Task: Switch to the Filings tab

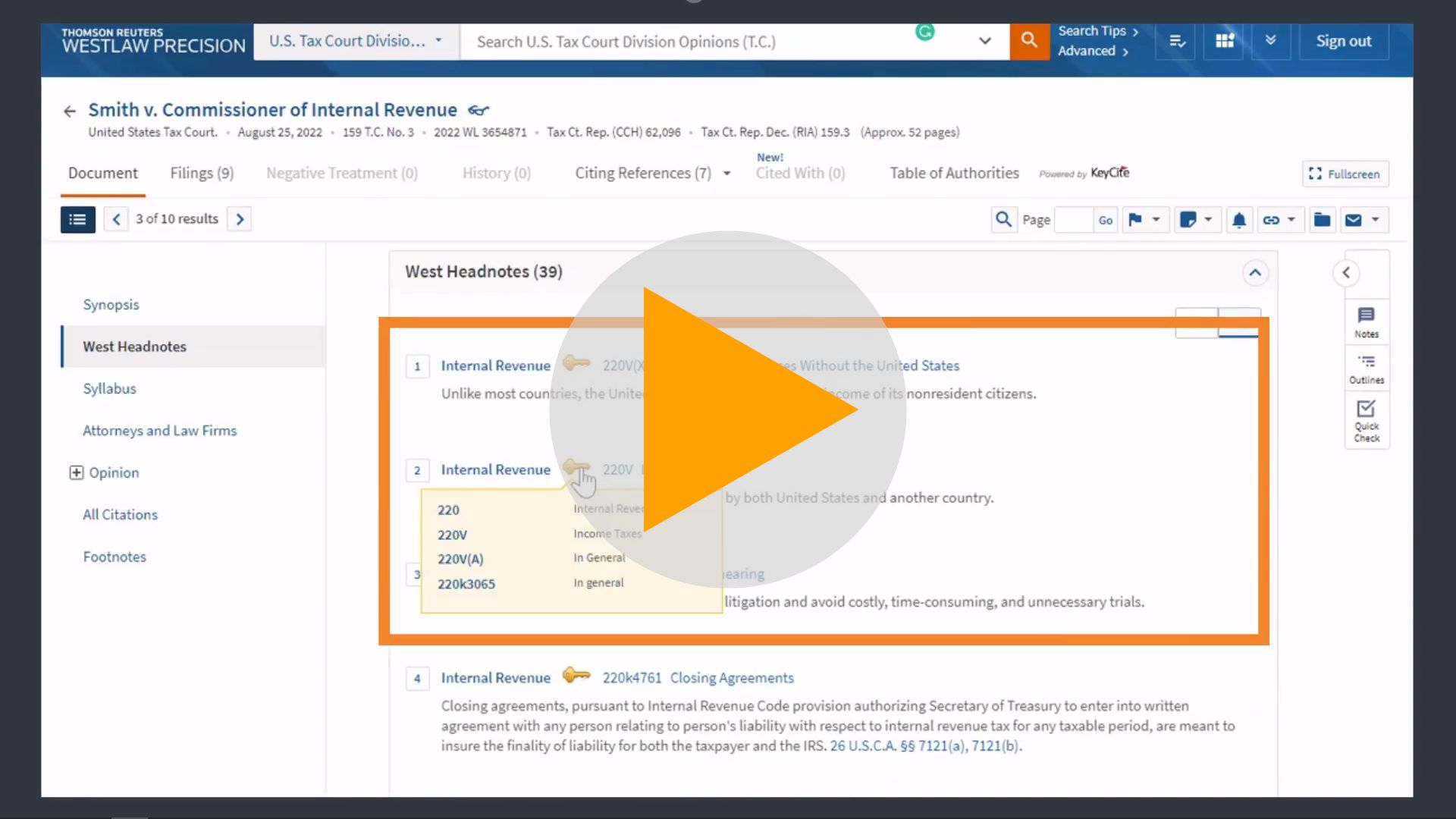Action: click(x=201, y=172)
